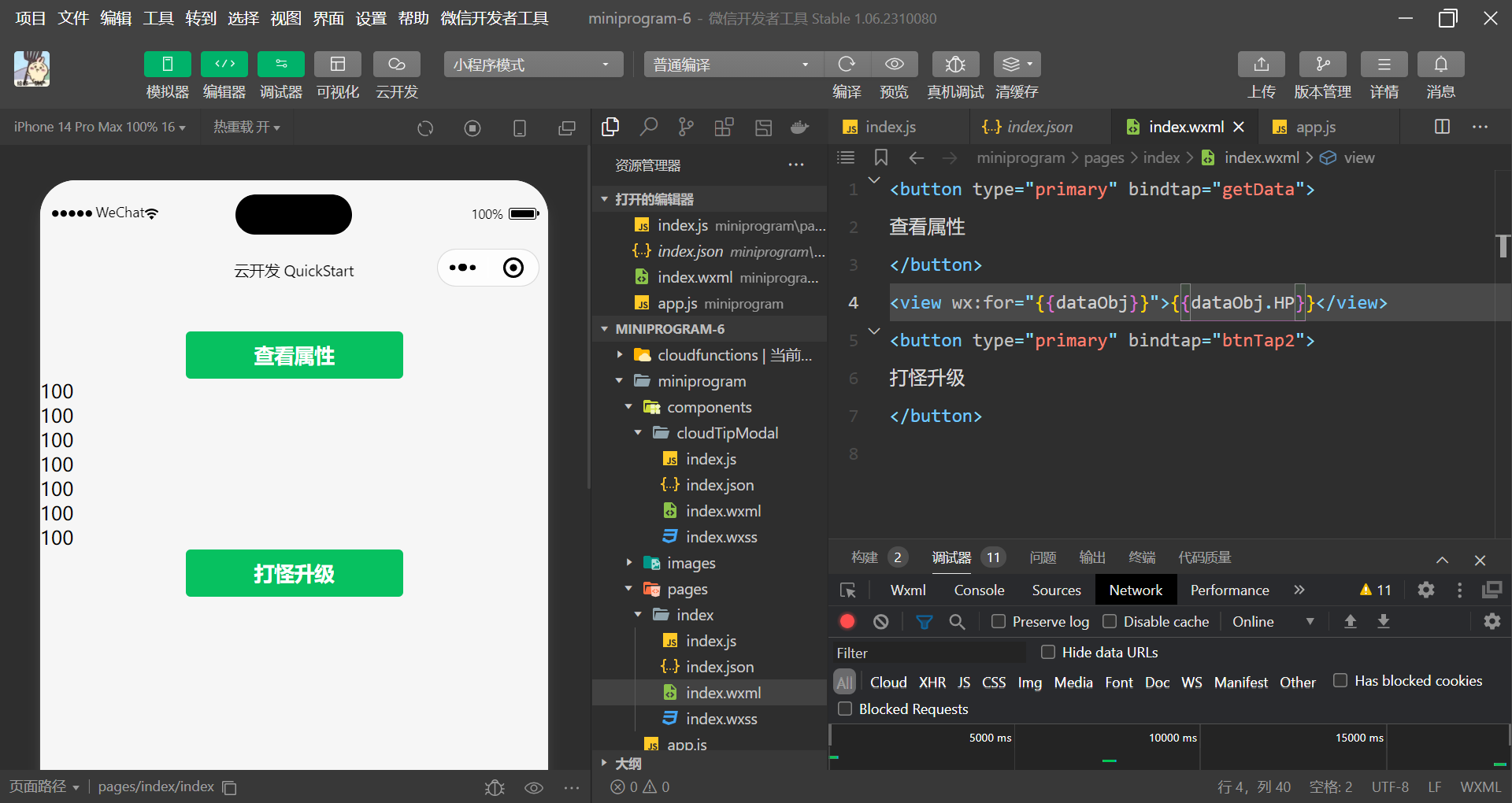Open the messages bell icon
1512x803 pixels.
coord(1440,65)
